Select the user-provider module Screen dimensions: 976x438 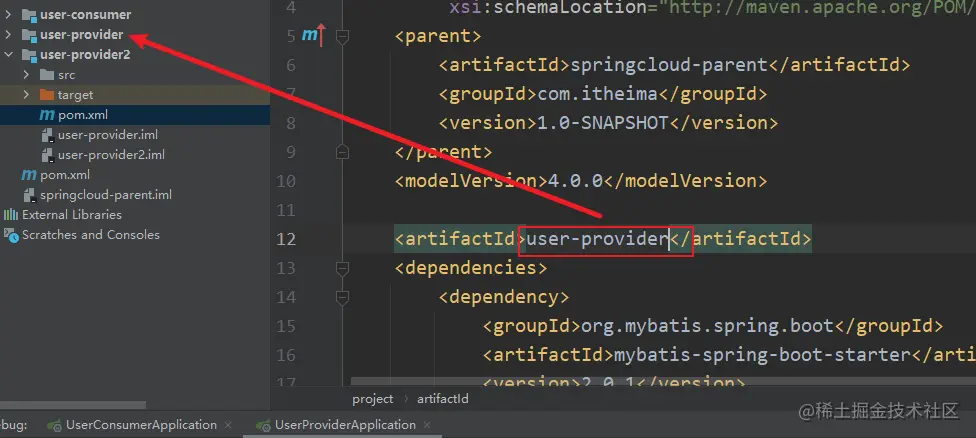[x=82, y=34]
